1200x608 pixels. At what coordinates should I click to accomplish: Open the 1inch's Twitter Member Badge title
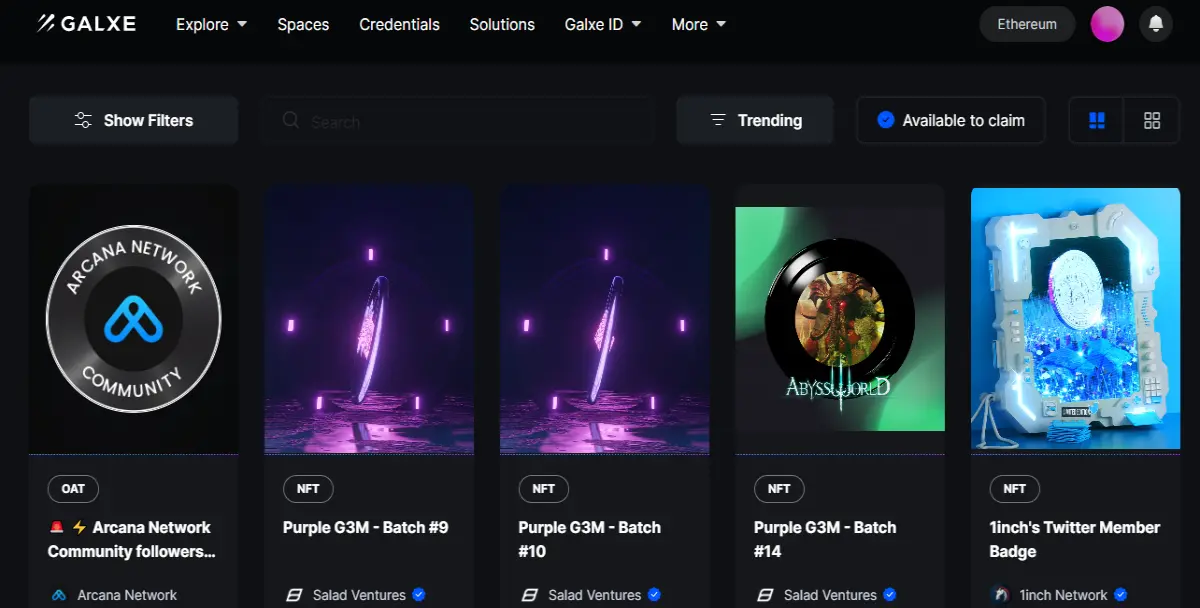pyautogui.click(x=1075, y=539)
